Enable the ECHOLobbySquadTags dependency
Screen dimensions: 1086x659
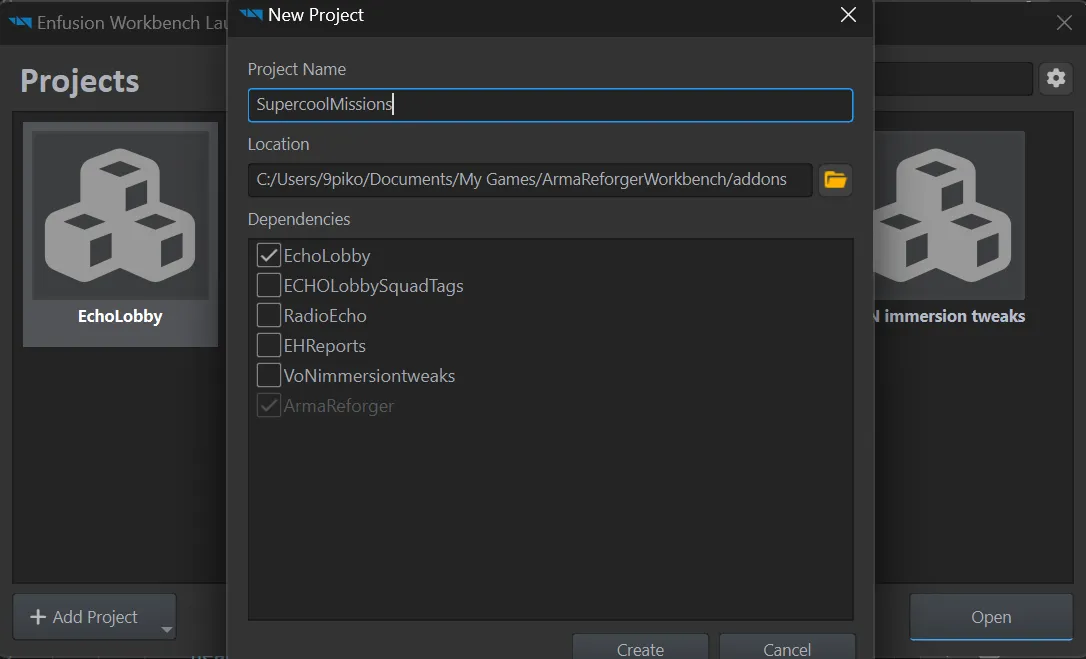[269, 285]
